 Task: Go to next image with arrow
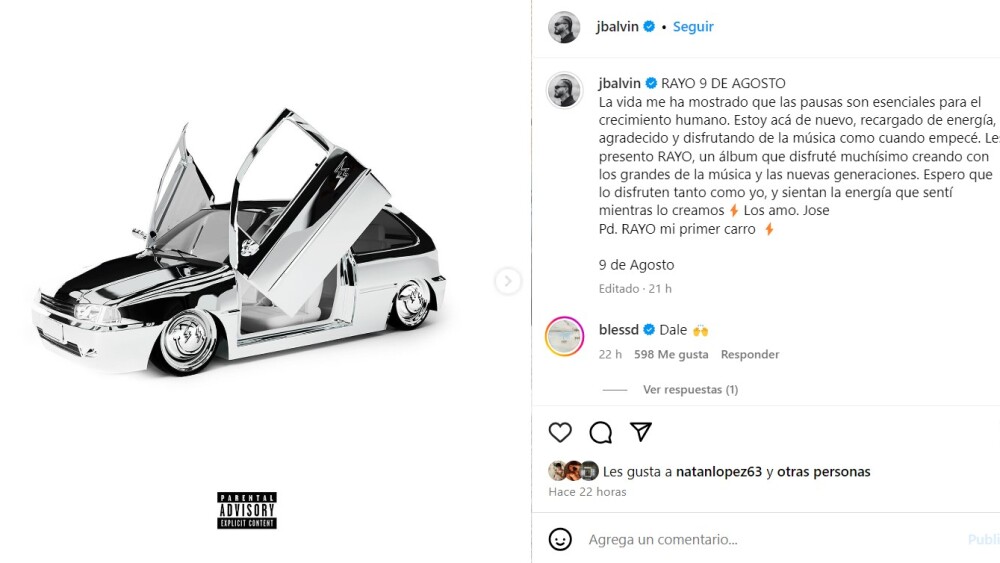click(x=508, y=281)
